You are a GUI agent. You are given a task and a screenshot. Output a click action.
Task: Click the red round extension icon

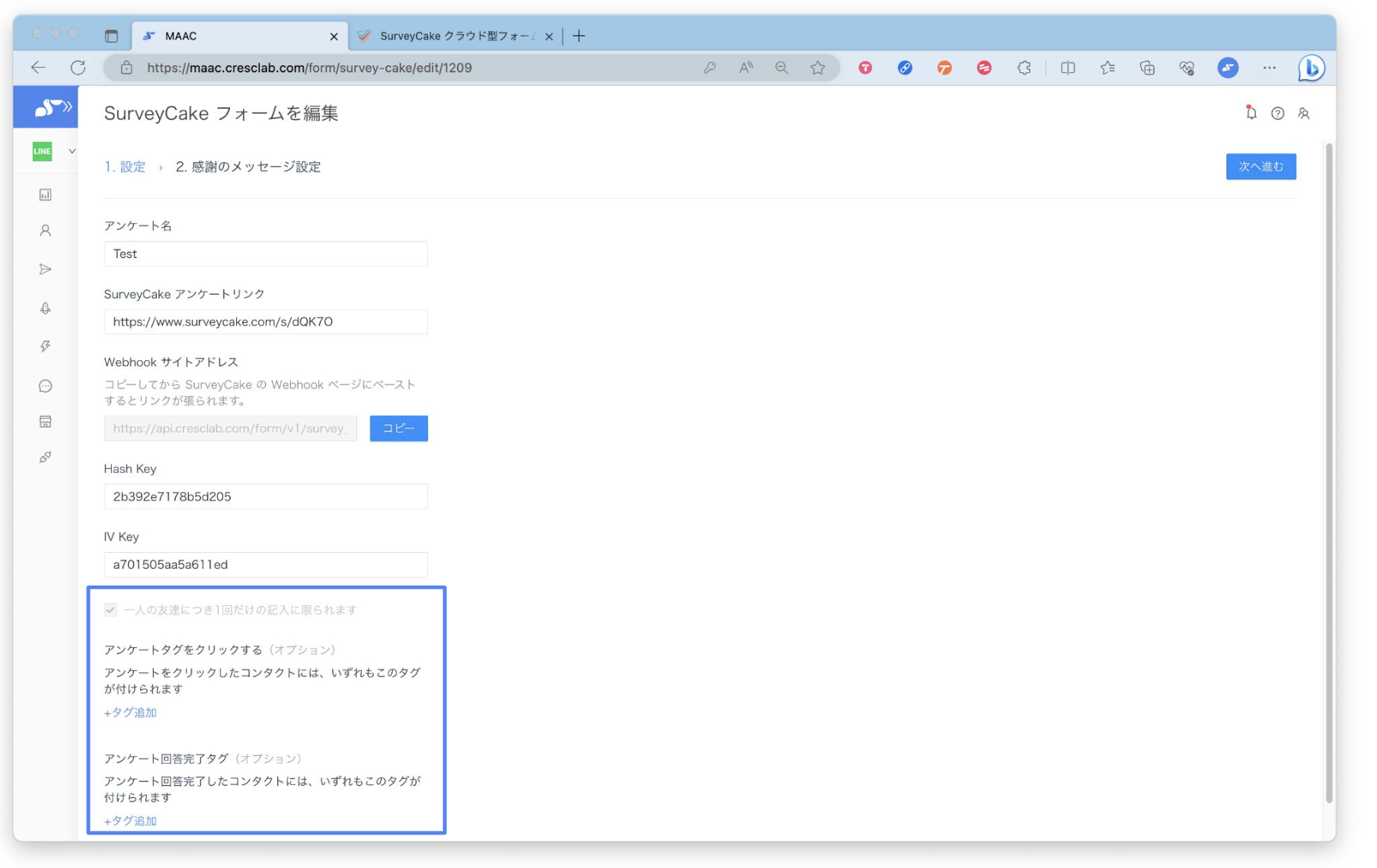point(984,68)
